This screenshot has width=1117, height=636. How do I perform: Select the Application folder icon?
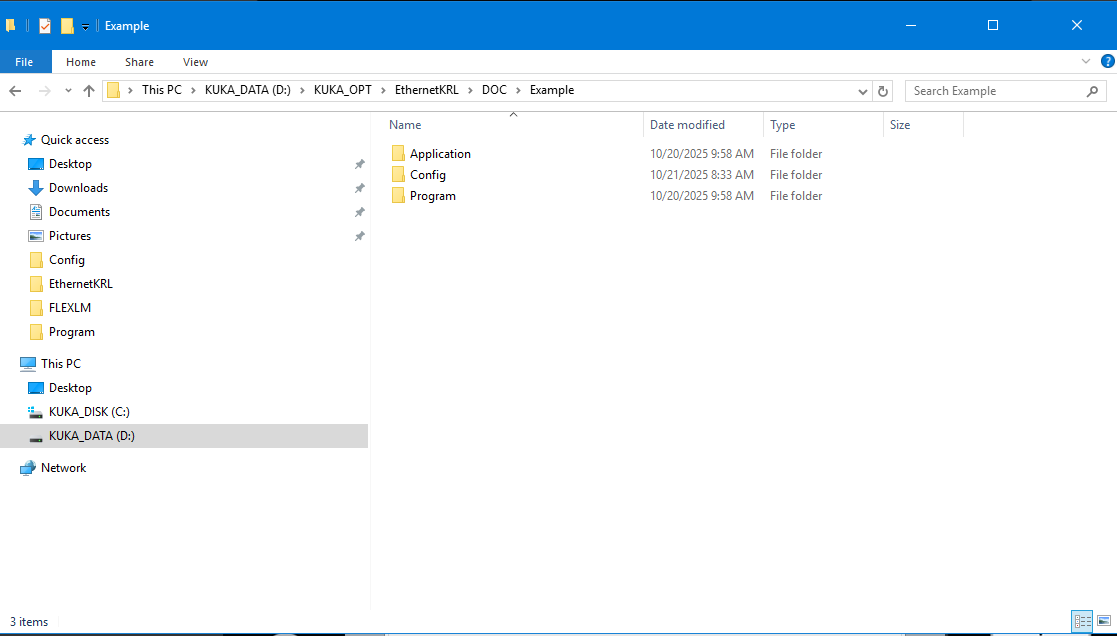pyautogui.click(x=398, y=154)
